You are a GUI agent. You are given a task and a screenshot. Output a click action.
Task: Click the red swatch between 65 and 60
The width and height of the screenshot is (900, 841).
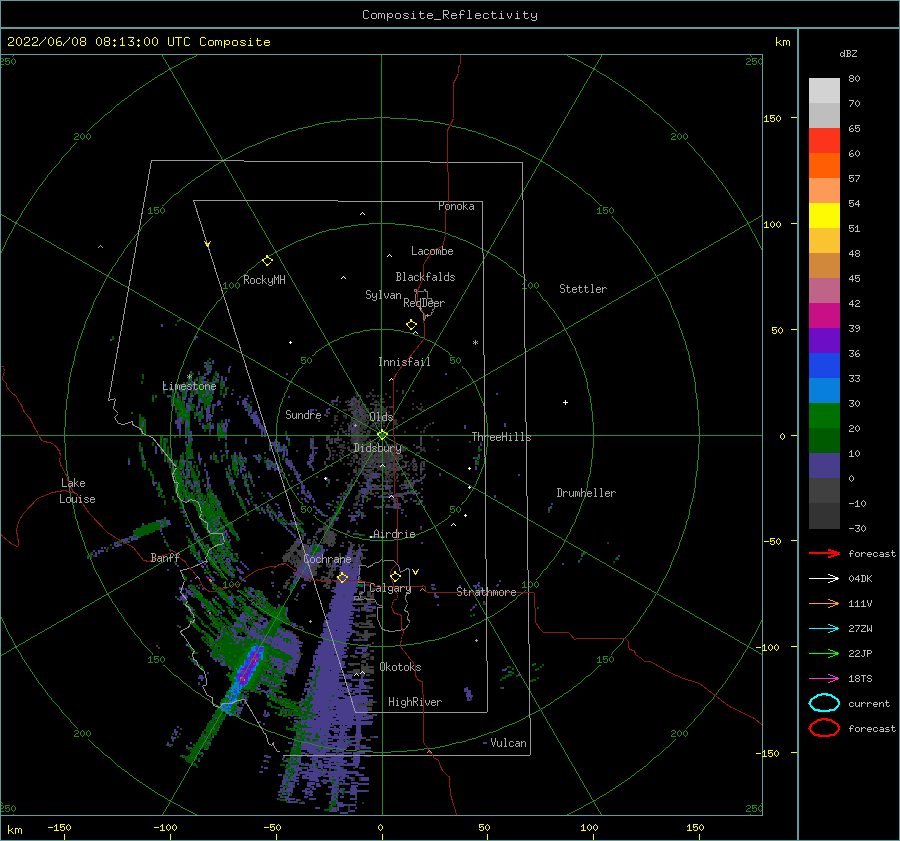824,141
